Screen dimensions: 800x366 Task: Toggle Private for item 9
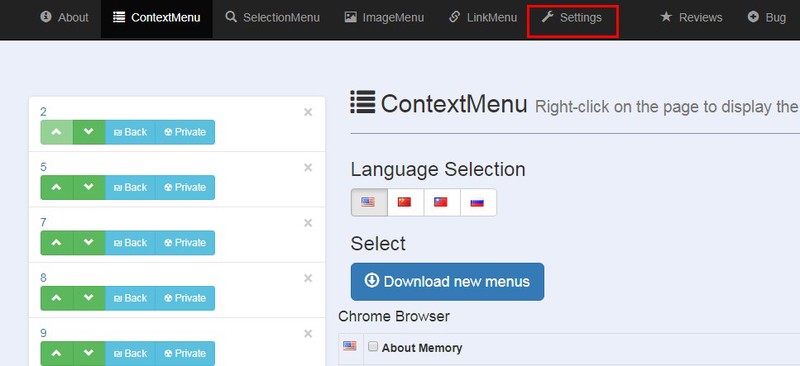tap(185, 353)
